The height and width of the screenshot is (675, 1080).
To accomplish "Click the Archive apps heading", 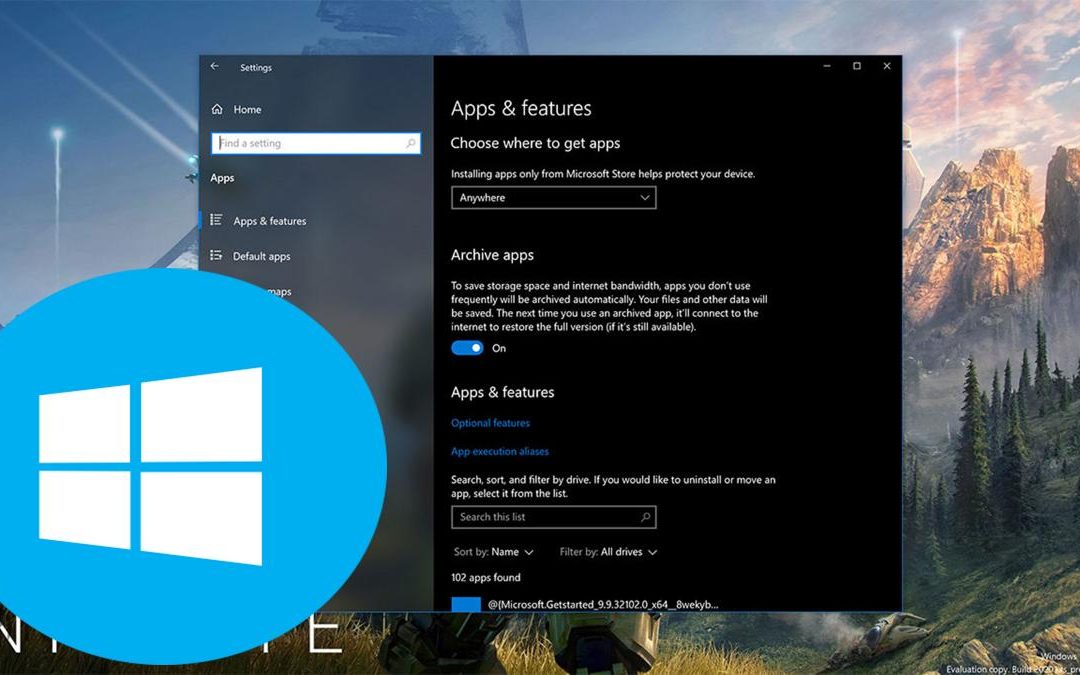I will (x=492, y=255).
